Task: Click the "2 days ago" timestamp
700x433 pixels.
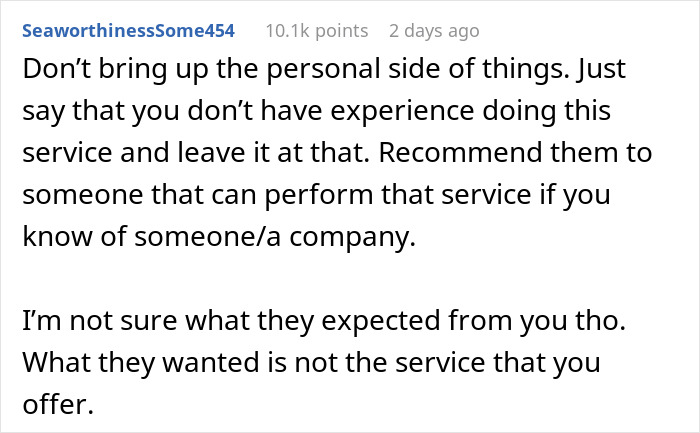Action: pyautogui.click(x=434, y=31)
